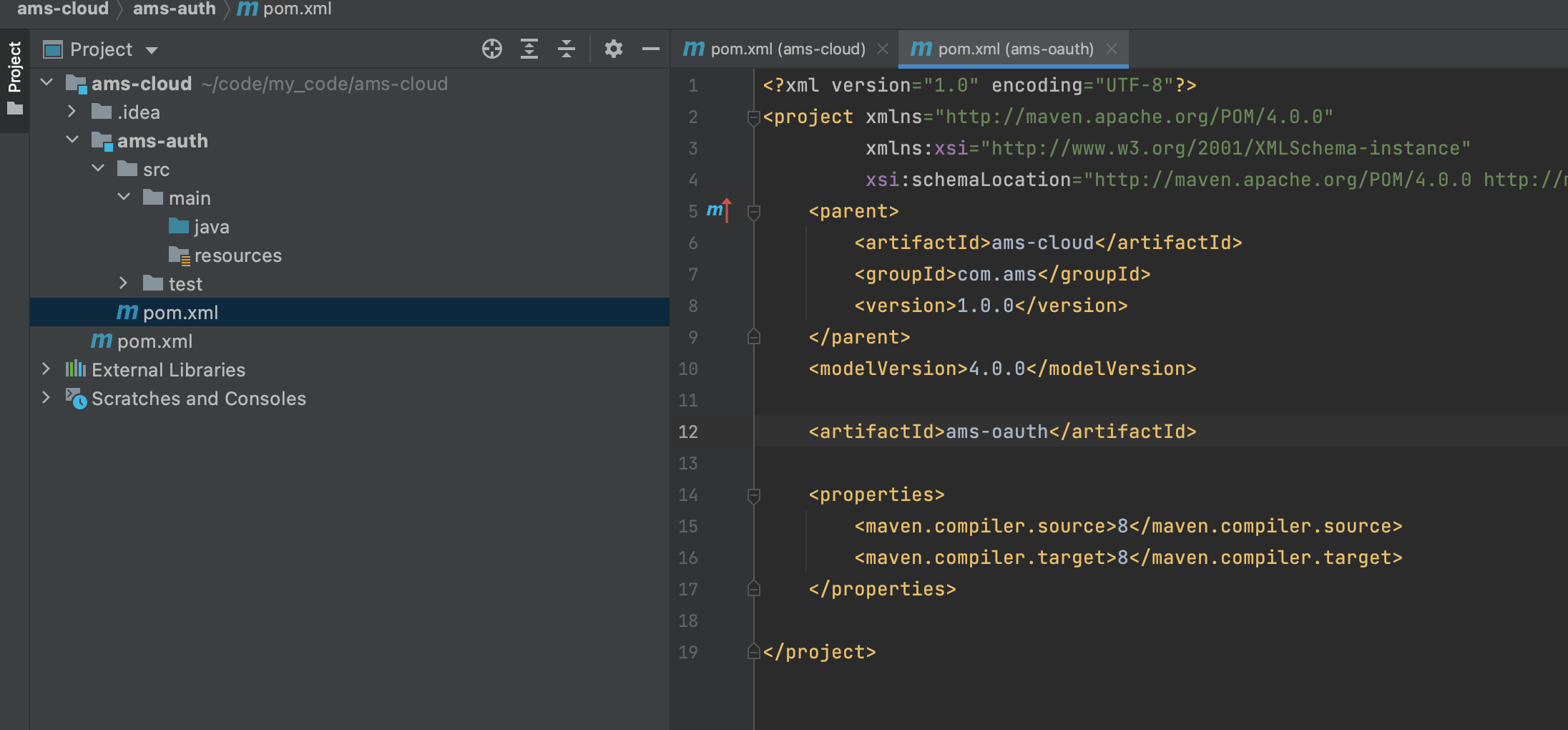Collapse the main folder
Viewport: 1568px width, 730px height.
(124, 198)
